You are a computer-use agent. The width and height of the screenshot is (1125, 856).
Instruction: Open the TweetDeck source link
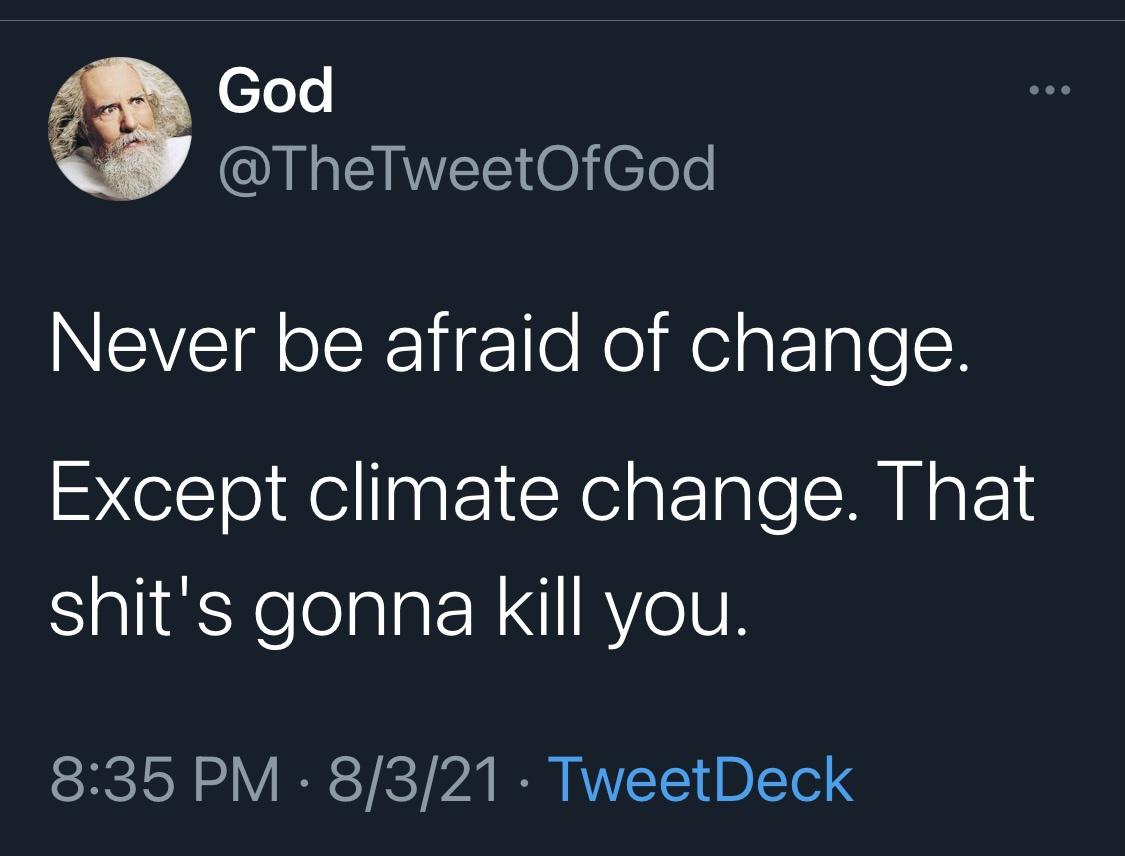click(x=701, y=781)
